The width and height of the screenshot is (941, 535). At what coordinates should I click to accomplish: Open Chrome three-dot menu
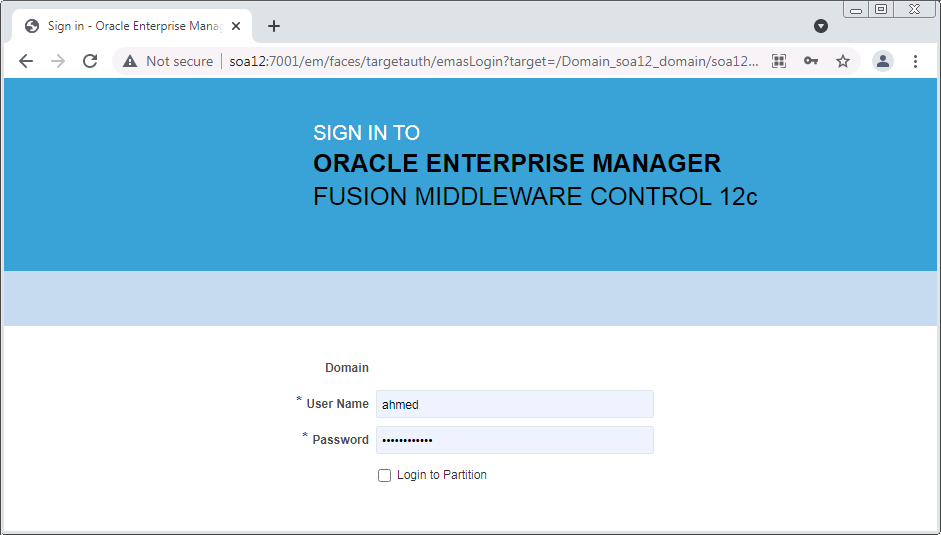(x=915, y=61)
